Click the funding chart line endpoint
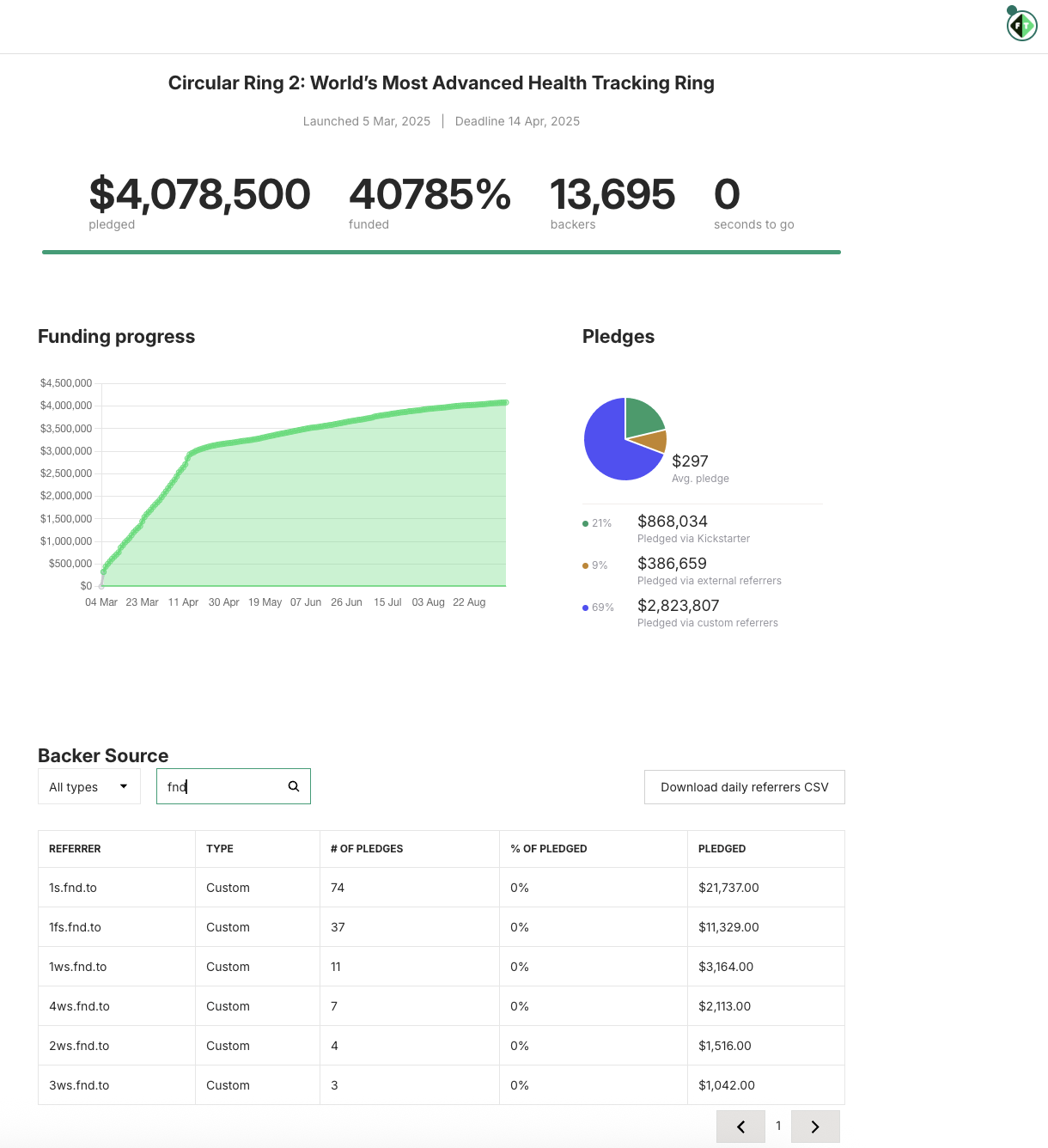1048x1148 pixels. [505, 402]
